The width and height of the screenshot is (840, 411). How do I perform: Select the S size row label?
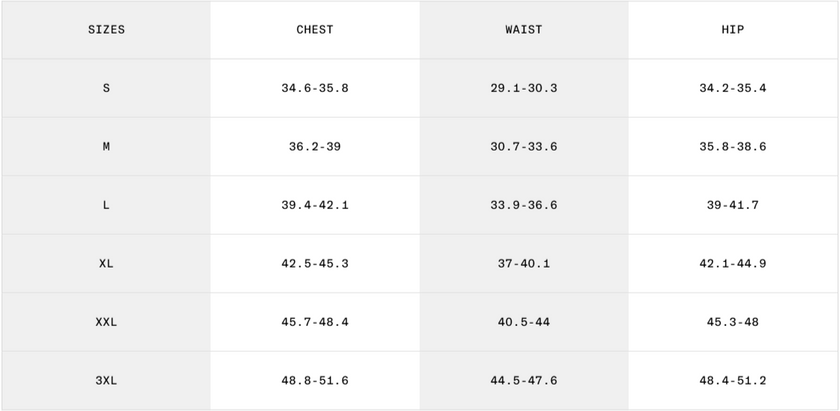(x=106, y=88)
